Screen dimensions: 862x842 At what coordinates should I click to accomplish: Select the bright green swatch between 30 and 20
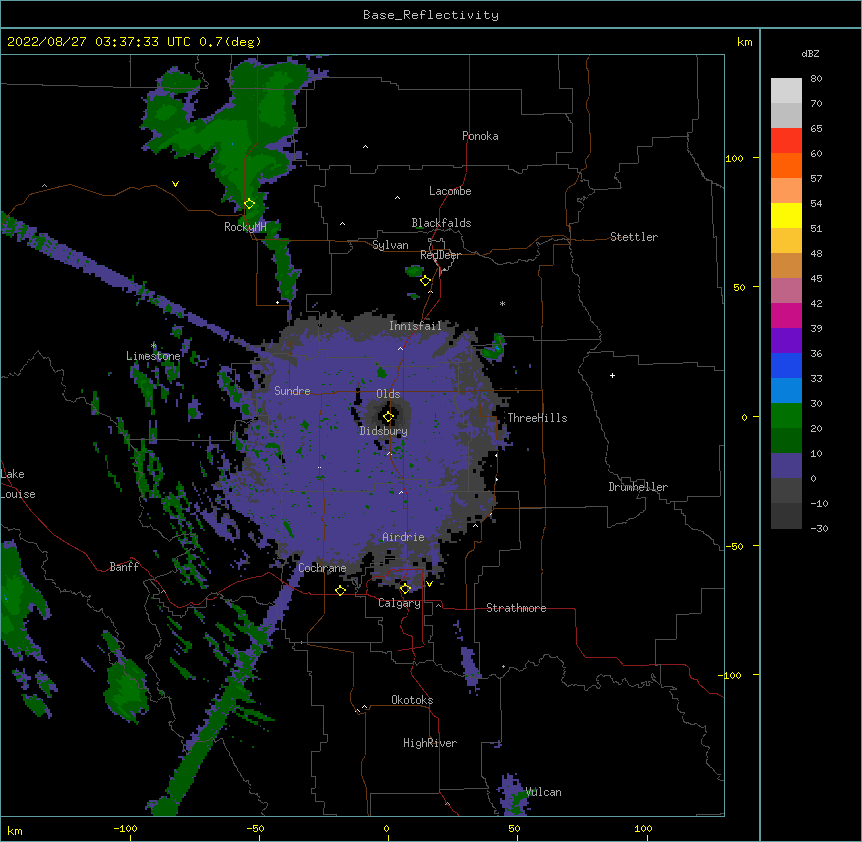[786, 416]
